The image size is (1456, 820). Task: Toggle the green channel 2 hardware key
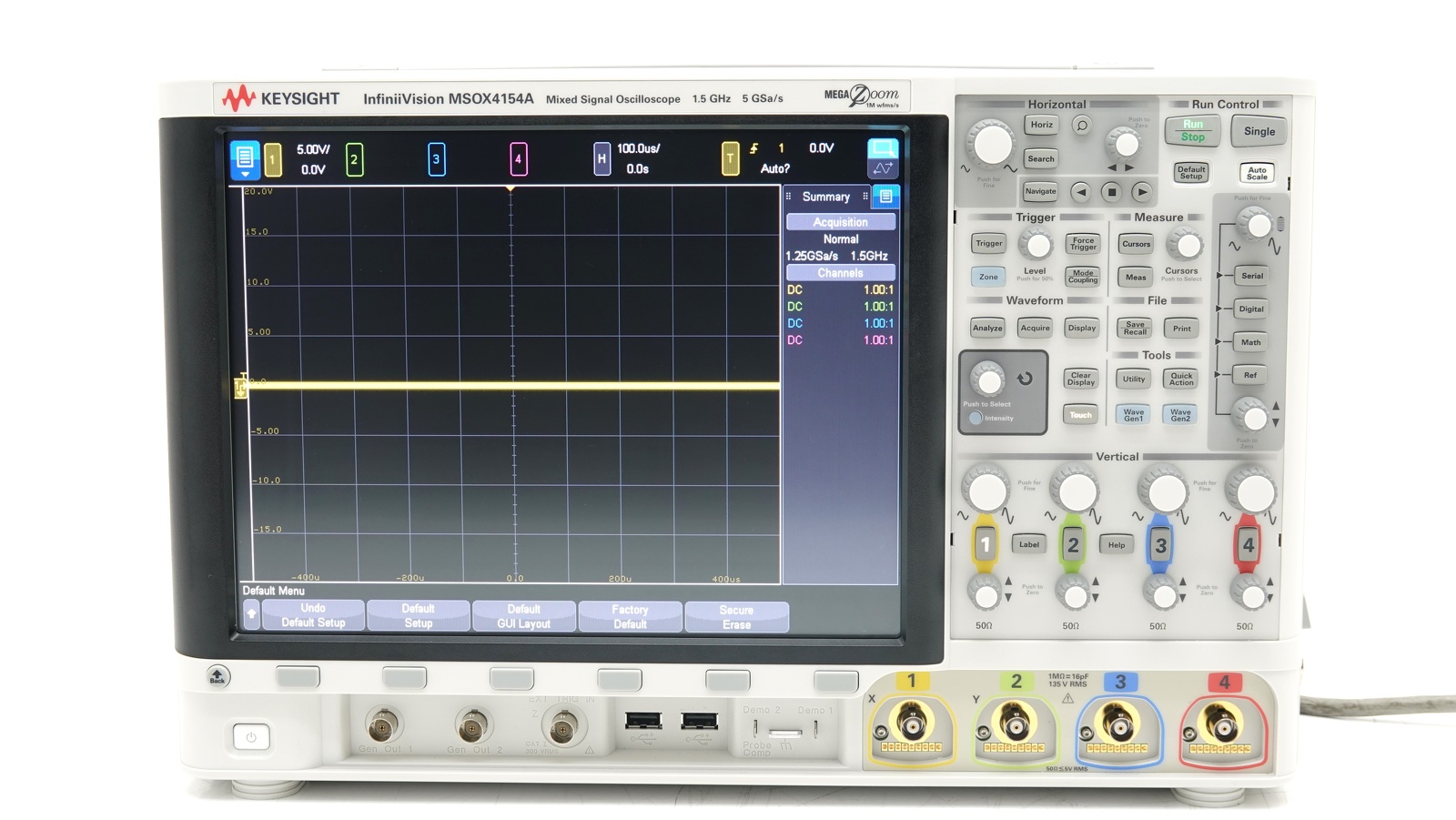(x=1073, y=544)
